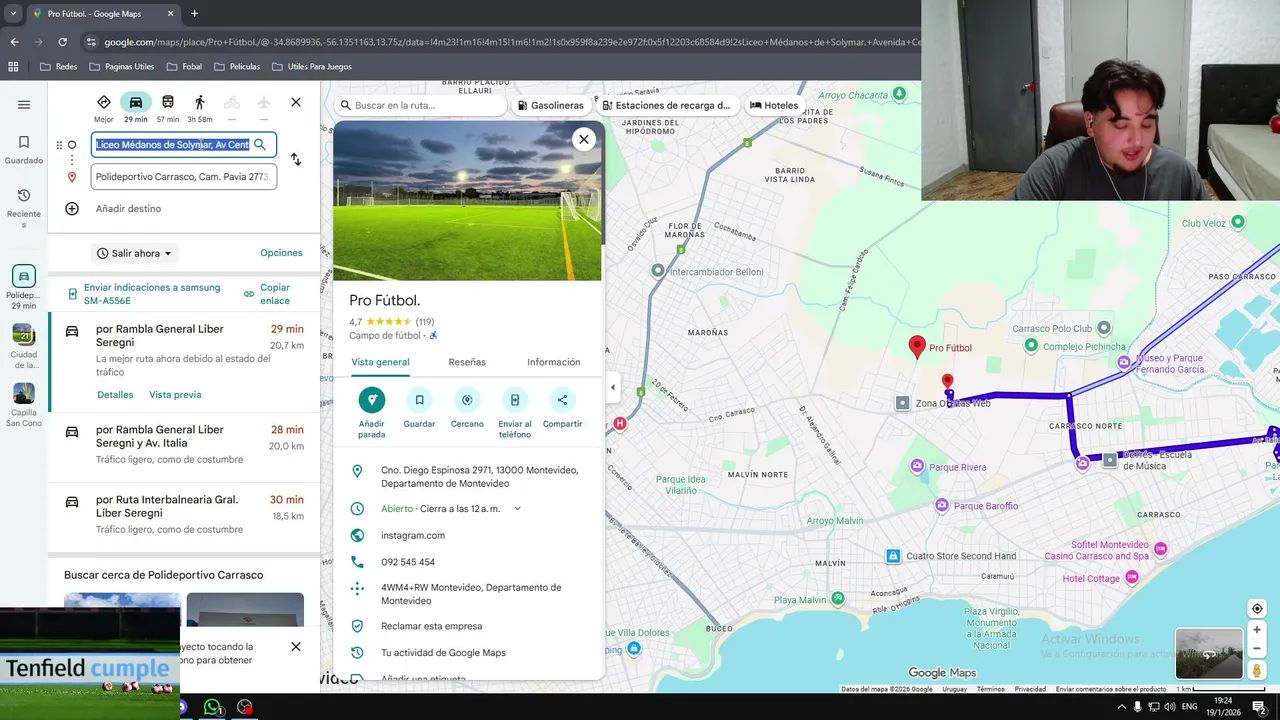This screenshot has height=720, width=1280.
Task: Zoom in the map with plus button
Action: pos(1257,630)
